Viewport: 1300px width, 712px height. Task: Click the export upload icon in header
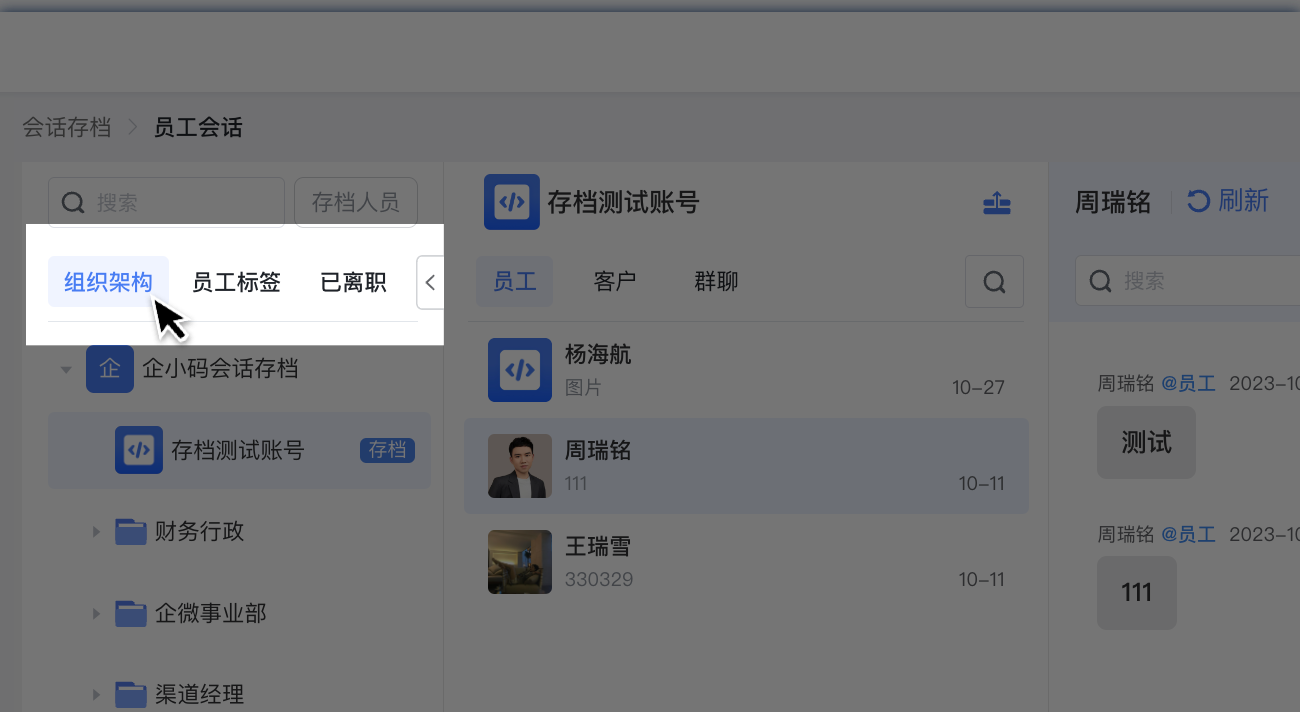point(997,203)
